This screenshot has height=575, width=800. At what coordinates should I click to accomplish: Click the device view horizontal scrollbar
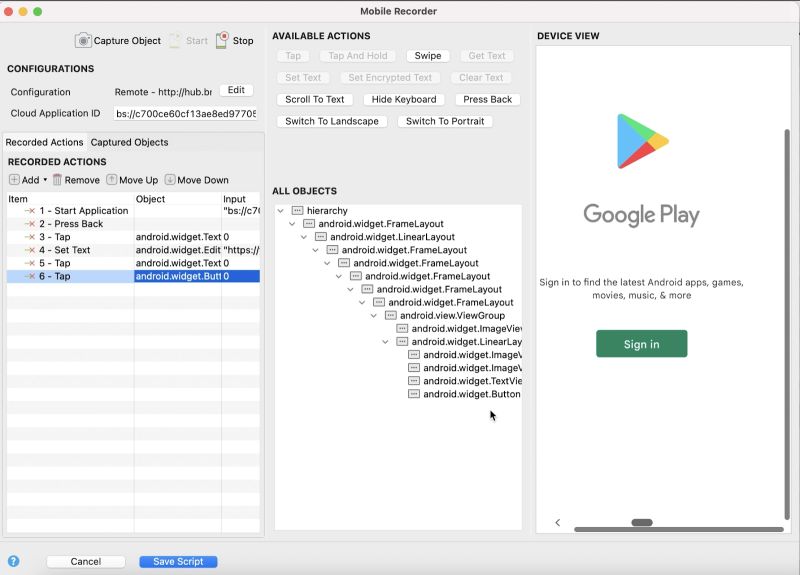679,529
